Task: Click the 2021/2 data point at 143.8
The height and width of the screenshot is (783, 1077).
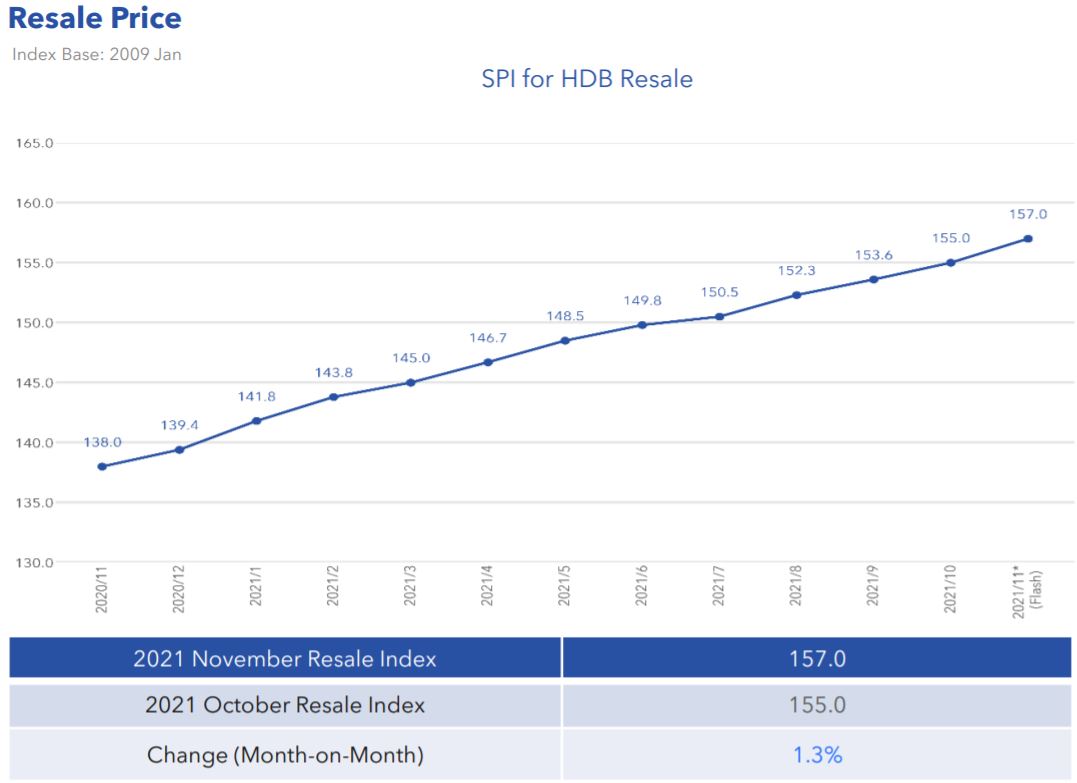Action: click(x=333, y=397)
